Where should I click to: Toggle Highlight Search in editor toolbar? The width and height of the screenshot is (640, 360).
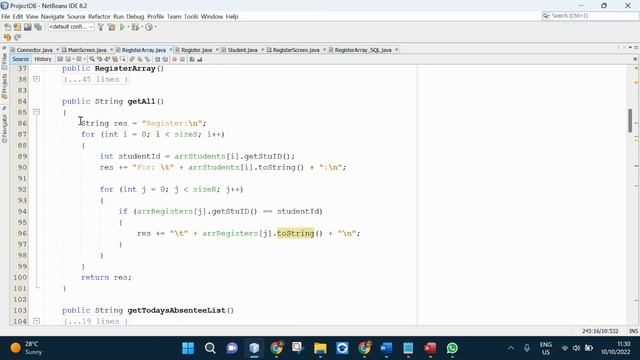115,59
